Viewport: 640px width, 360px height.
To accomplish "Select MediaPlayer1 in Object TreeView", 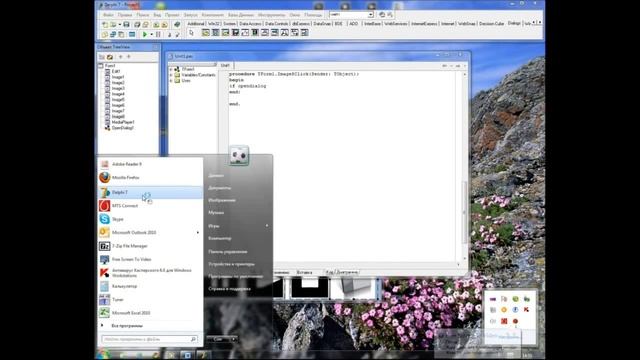I will (123, 122).
